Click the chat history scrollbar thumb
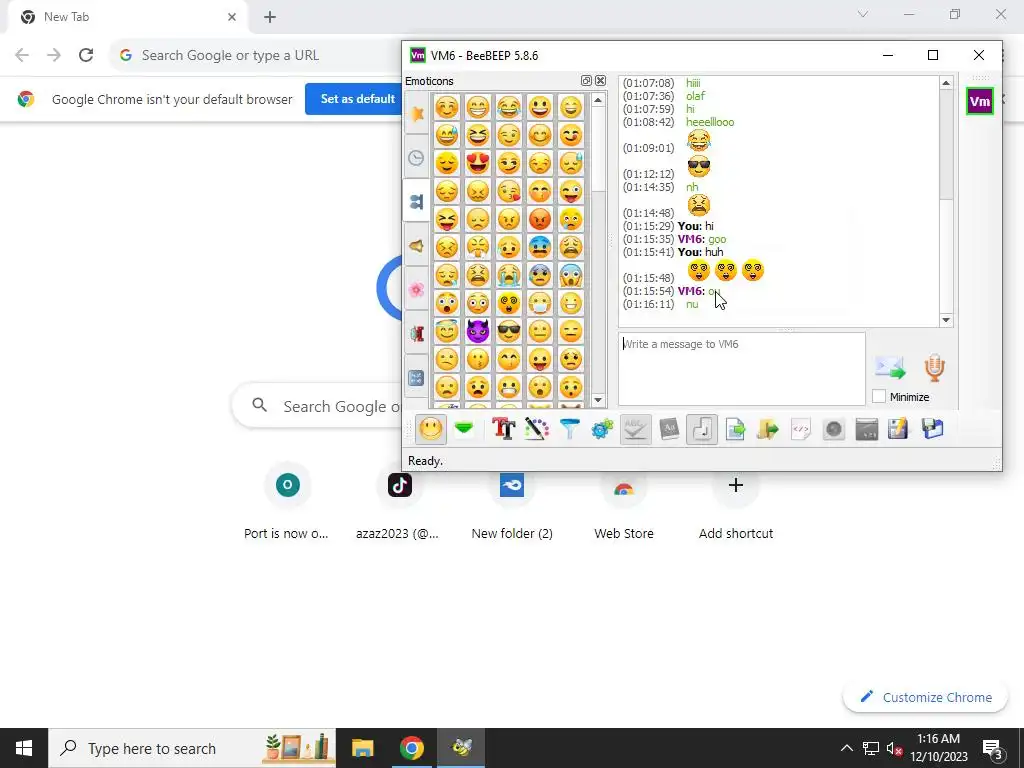Screen dimensions: 1024x768 [x=946, y=145]
